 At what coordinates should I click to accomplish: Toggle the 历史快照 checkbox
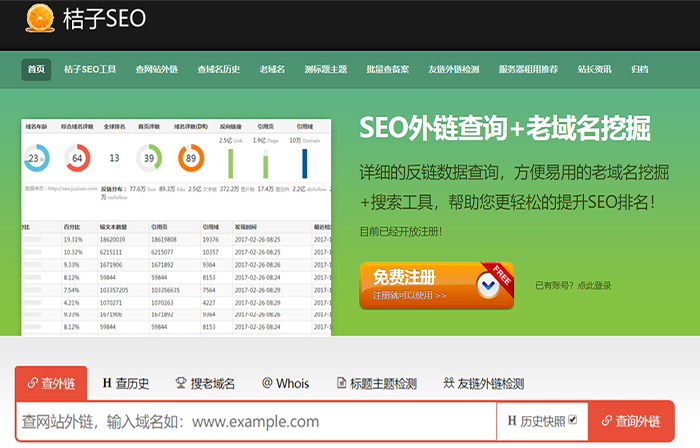(573, 420)
